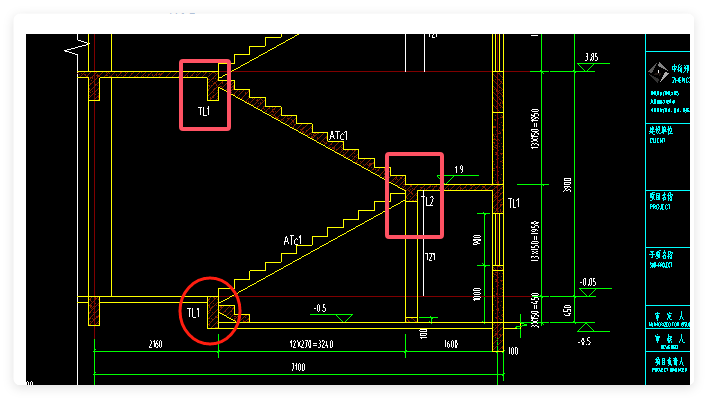The image size is (707, 398).
Task: Click the 3.85 elevation marker triangle
Action: tap(585, 67)
